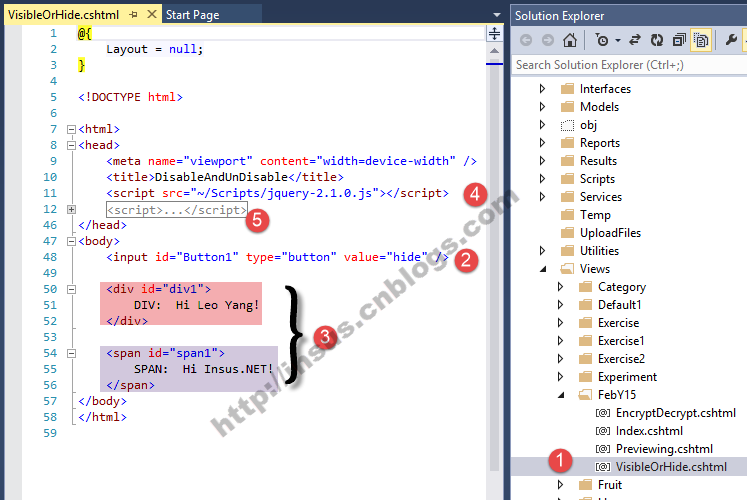747x500 pixels.
Task: Expand the Category folder under Views
Action: tap(560, 287)
